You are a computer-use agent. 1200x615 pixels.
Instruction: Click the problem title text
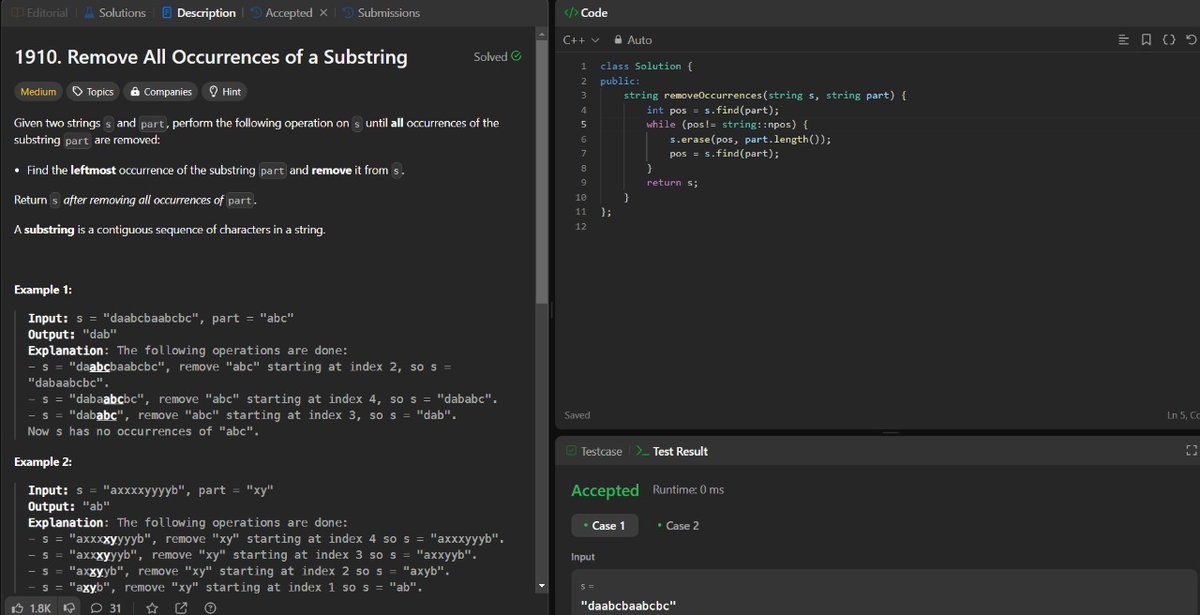[211, 57]
